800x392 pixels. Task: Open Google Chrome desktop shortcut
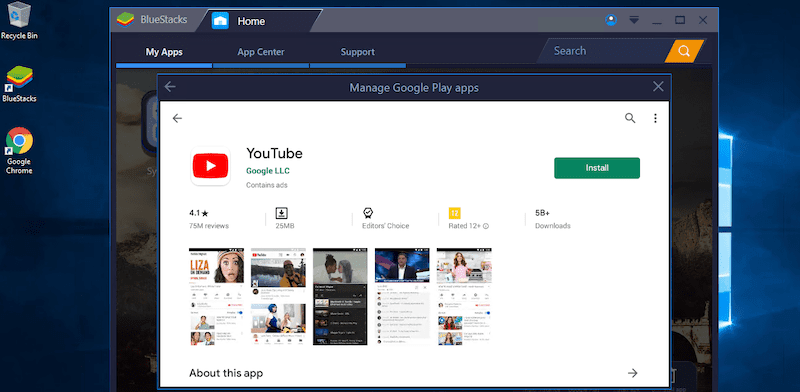(19, 151)
